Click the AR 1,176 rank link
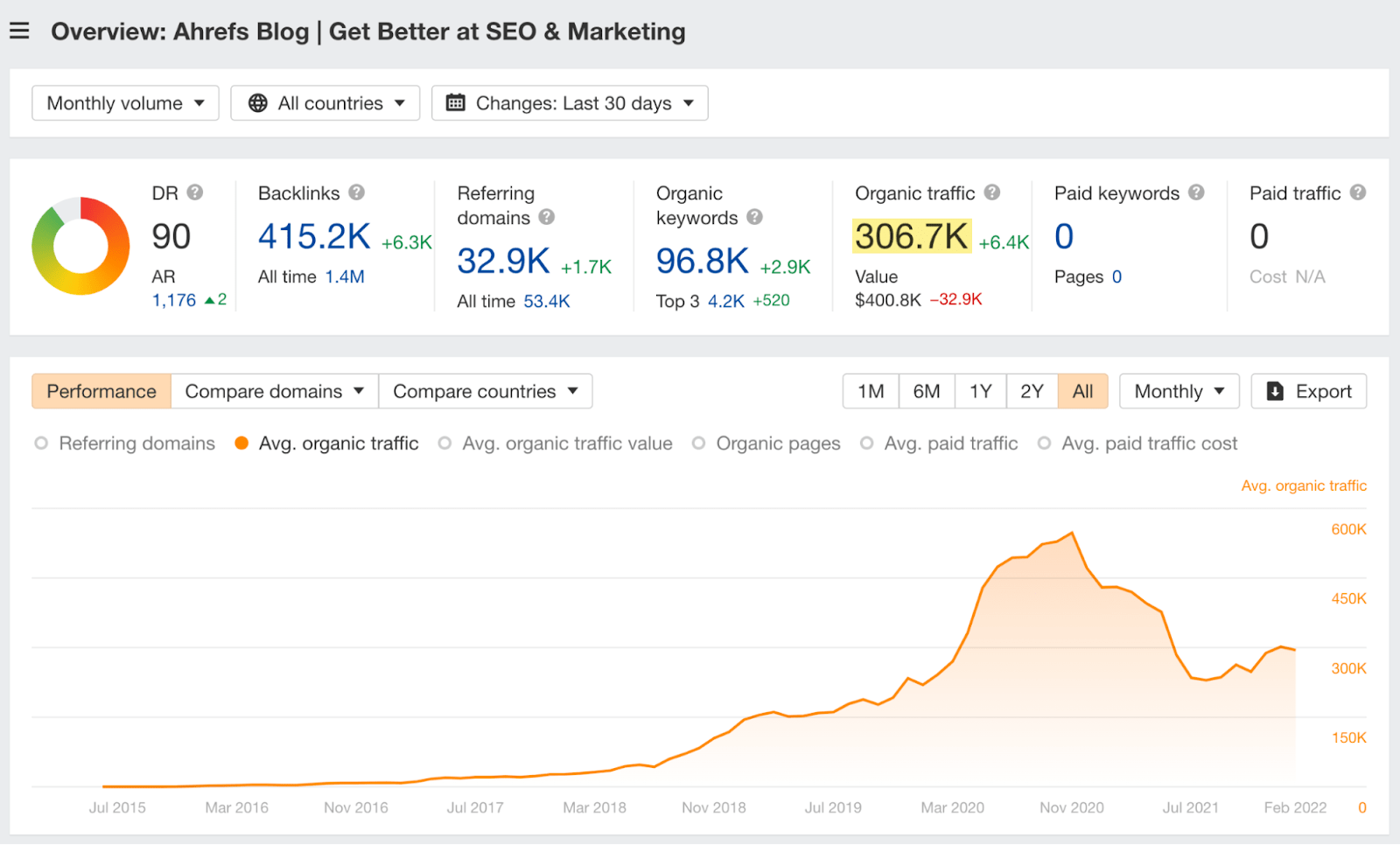 click(x=174, y=300)
